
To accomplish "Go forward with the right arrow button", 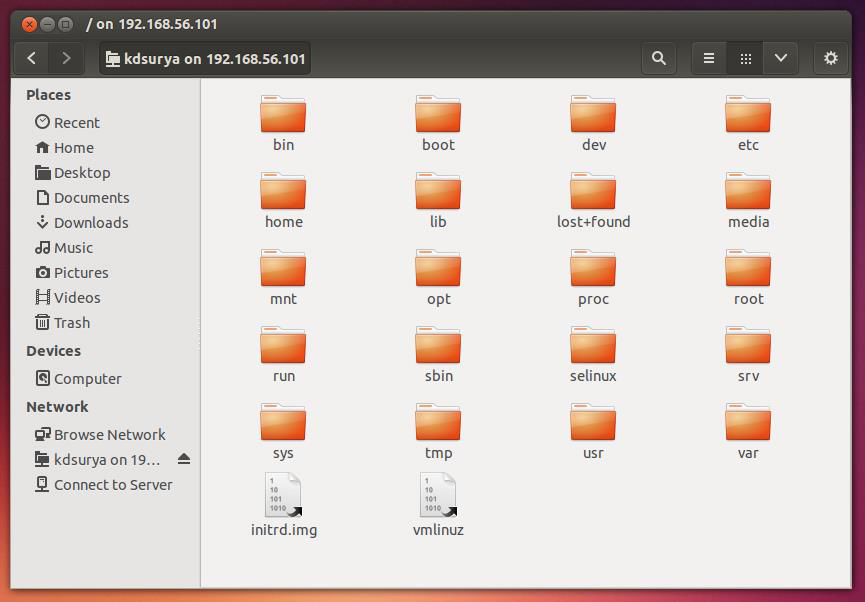I will 66,59.
